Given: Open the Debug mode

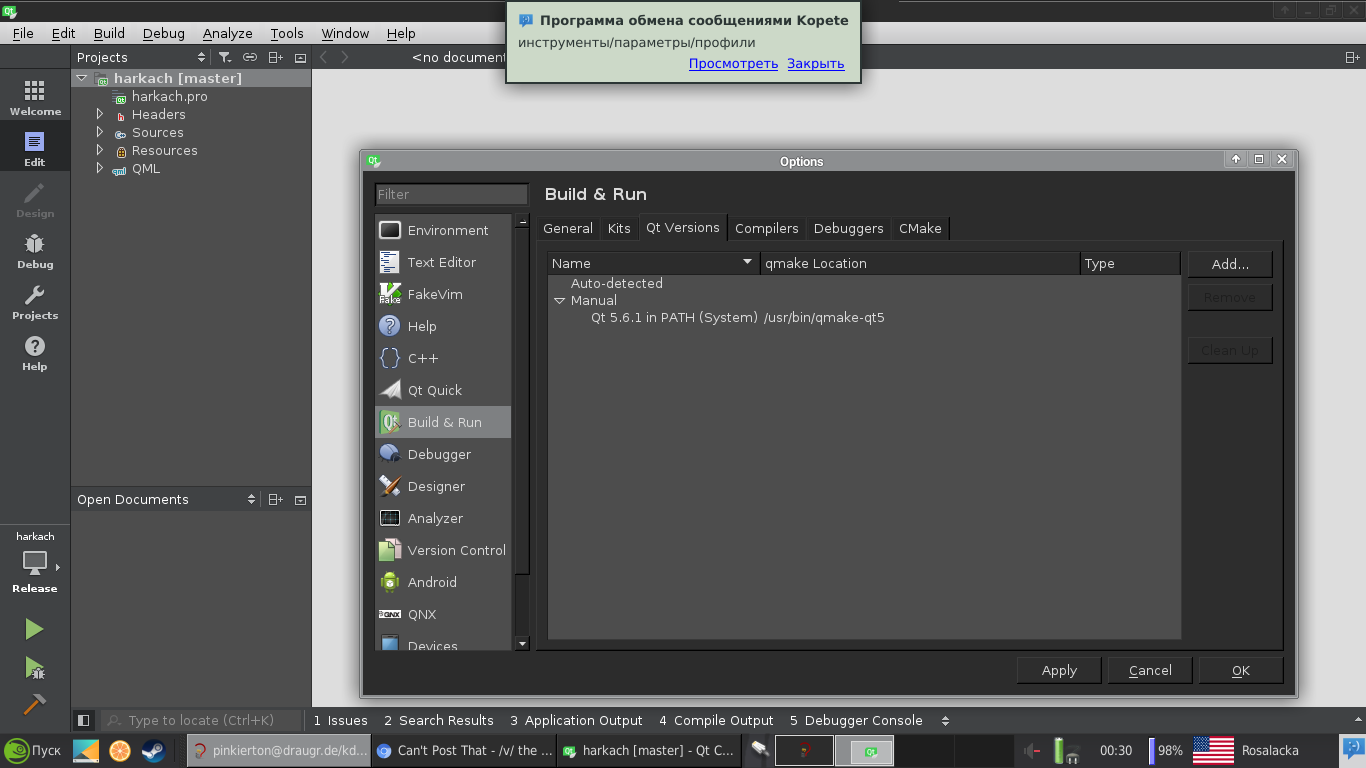Looking at the screenshot, I should coord(35,251).
